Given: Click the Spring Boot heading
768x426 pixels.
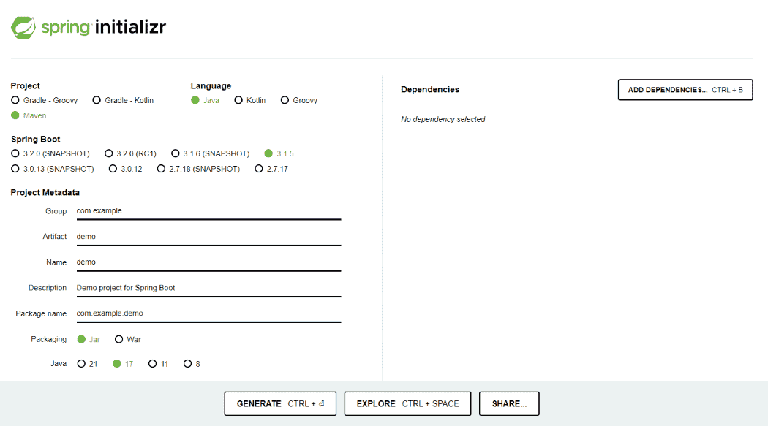Looking at the screenshot, I should click(36, 139).
